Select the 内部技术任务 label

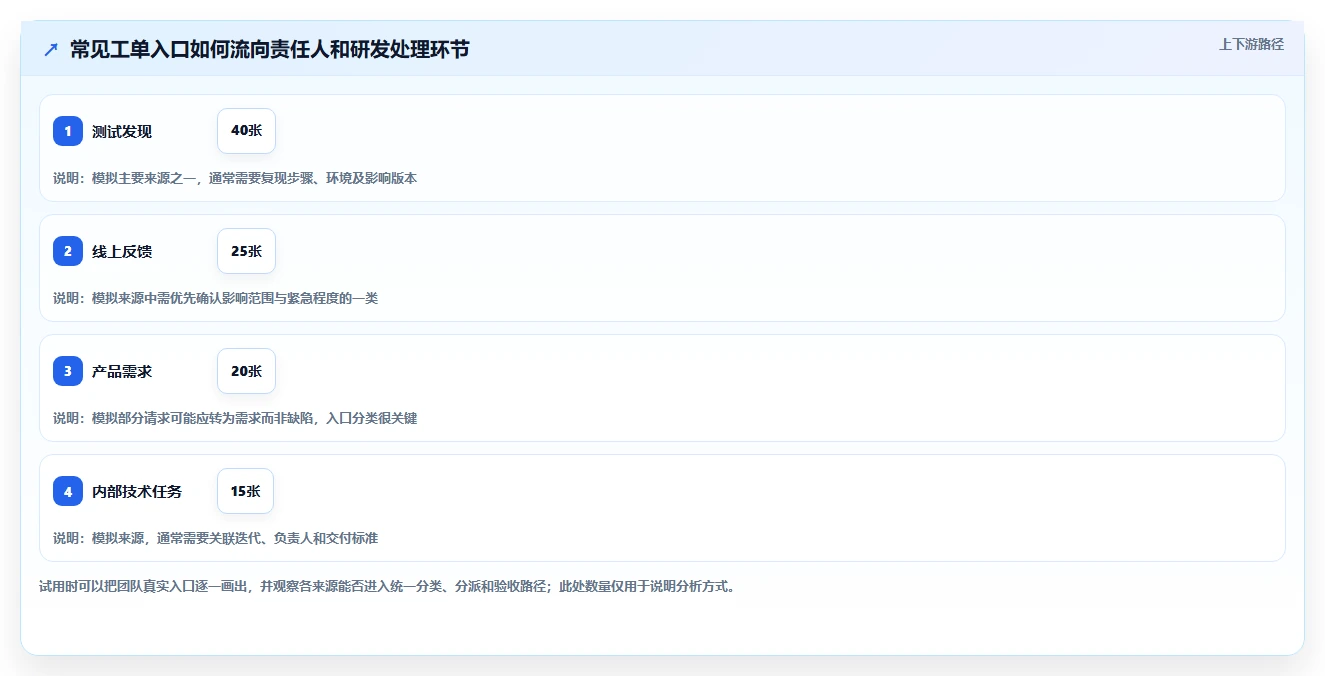pyautogui.click(x=137, y=491)
